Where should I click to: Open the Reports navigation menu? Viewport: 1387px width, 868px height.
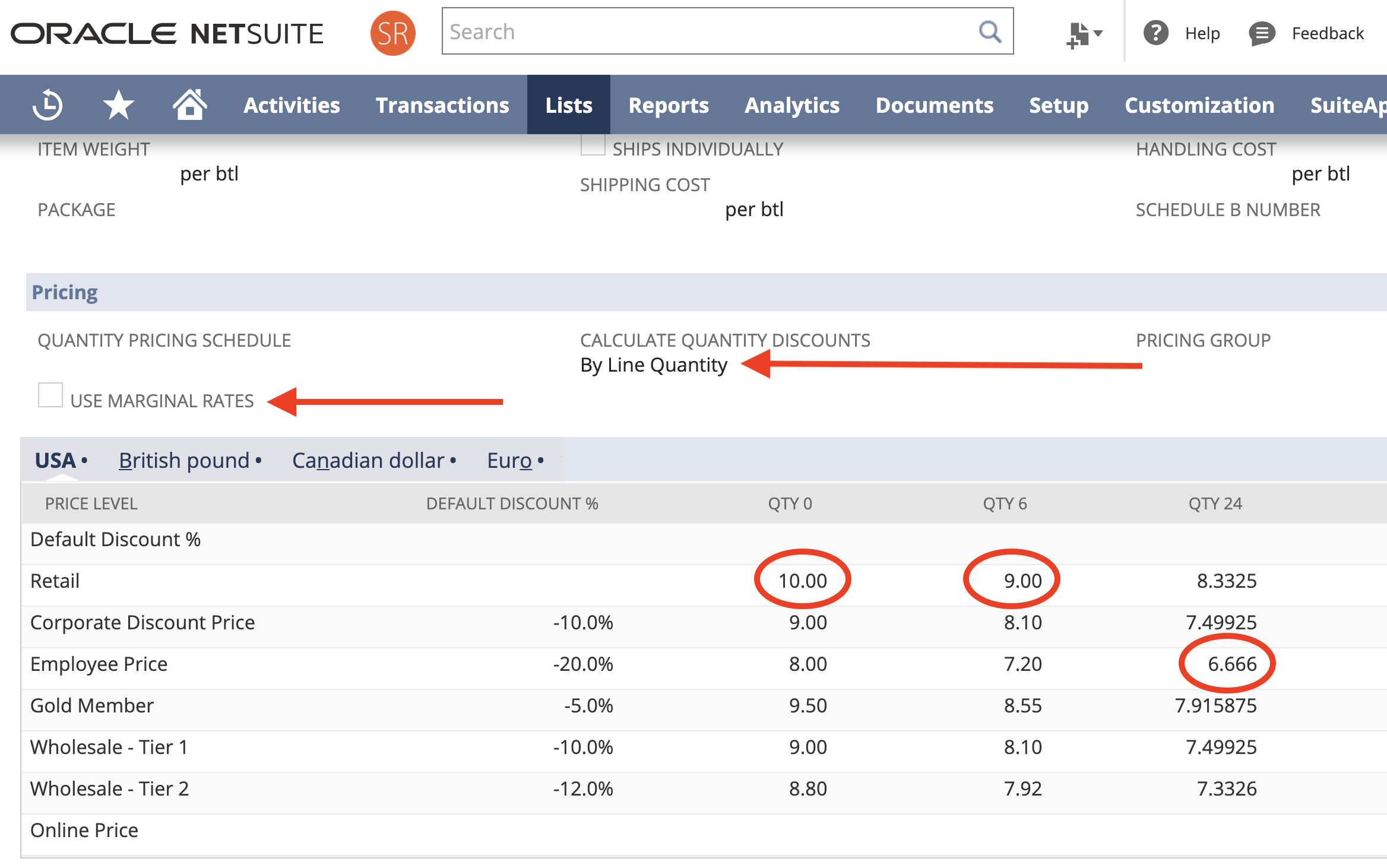(669, 105)
